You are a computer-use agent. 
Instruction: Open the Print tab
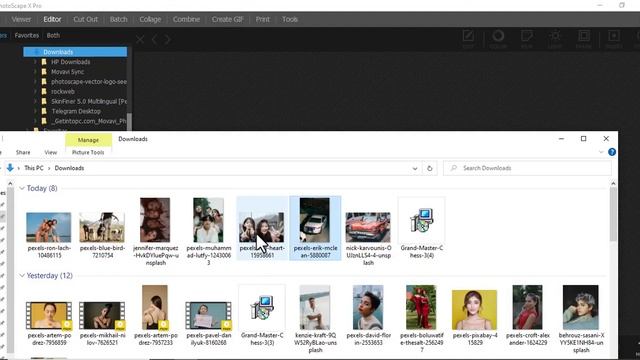pos(262,19)
